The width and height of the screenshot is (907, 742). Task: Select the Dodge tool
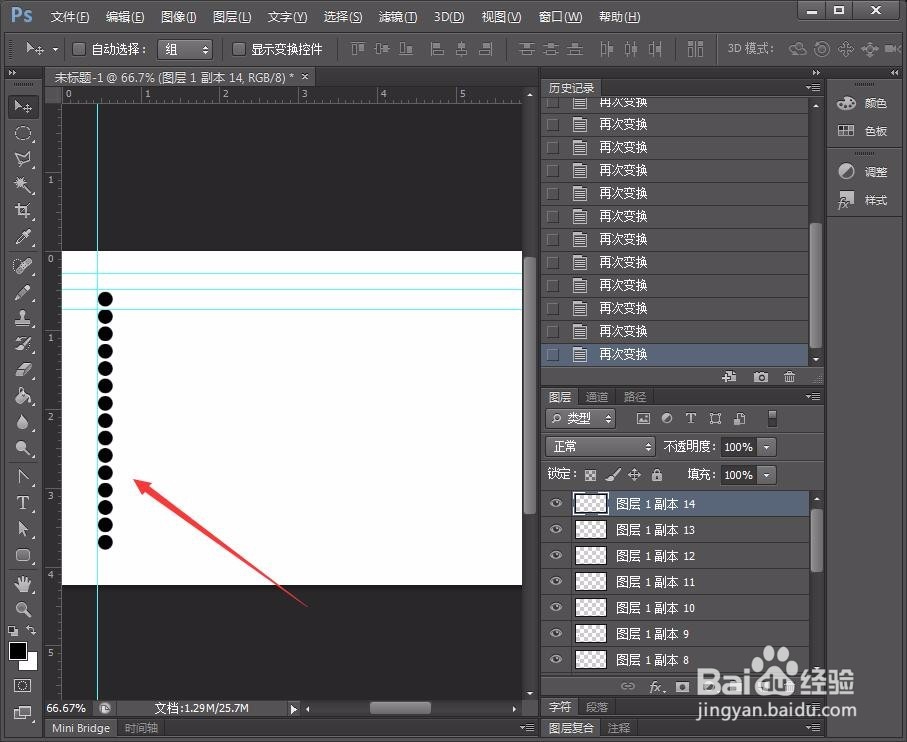23,448
